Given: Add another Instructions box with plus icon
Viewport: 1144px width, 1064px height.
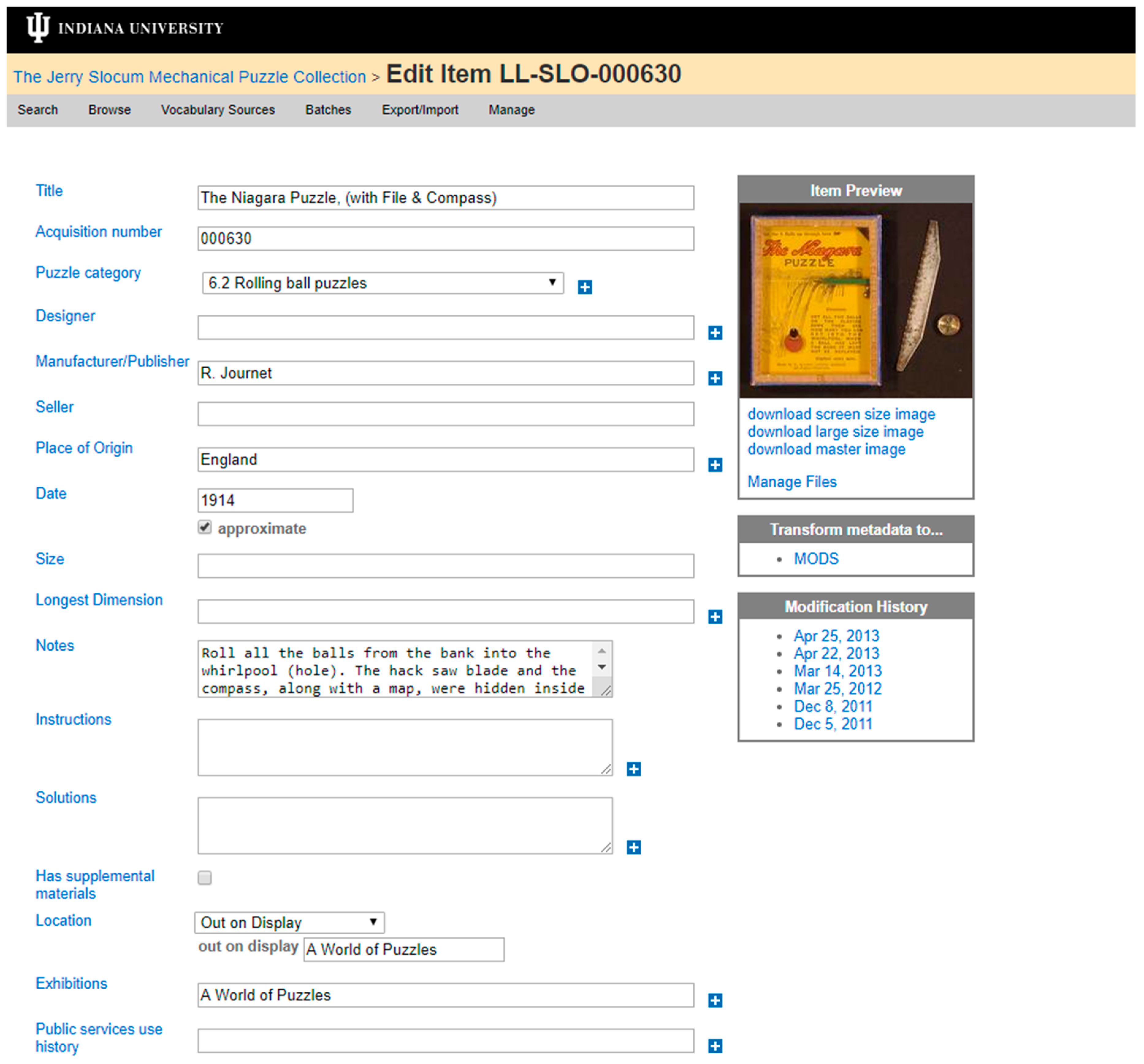Looking at the screenshot, I should (x=634, y=769).
